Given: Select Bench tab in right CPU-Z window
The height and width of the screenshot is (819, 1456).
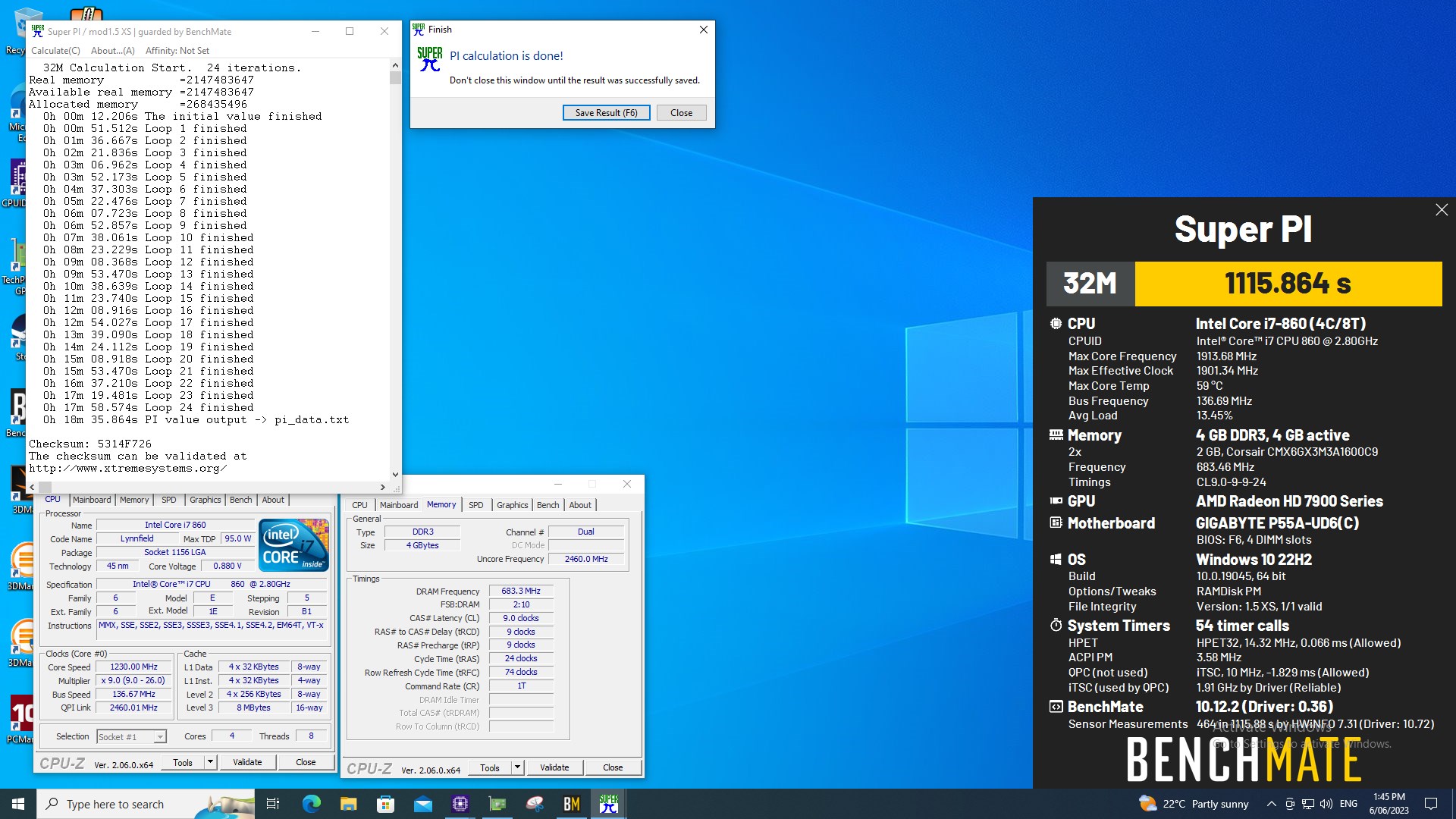Looking at the screenshot, I should (548, 505).
